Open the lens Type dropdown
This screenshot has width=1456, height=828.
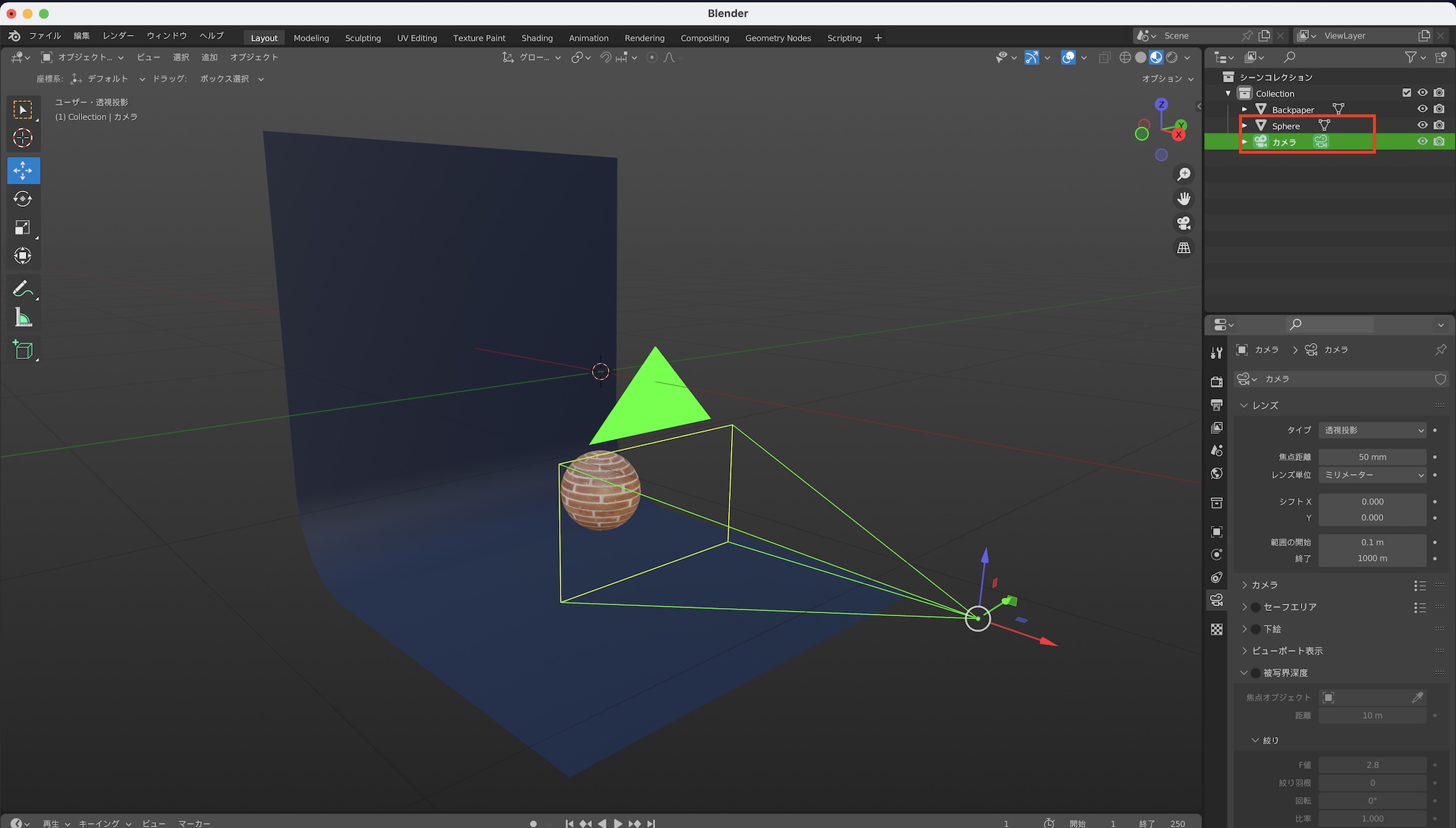1372,430
